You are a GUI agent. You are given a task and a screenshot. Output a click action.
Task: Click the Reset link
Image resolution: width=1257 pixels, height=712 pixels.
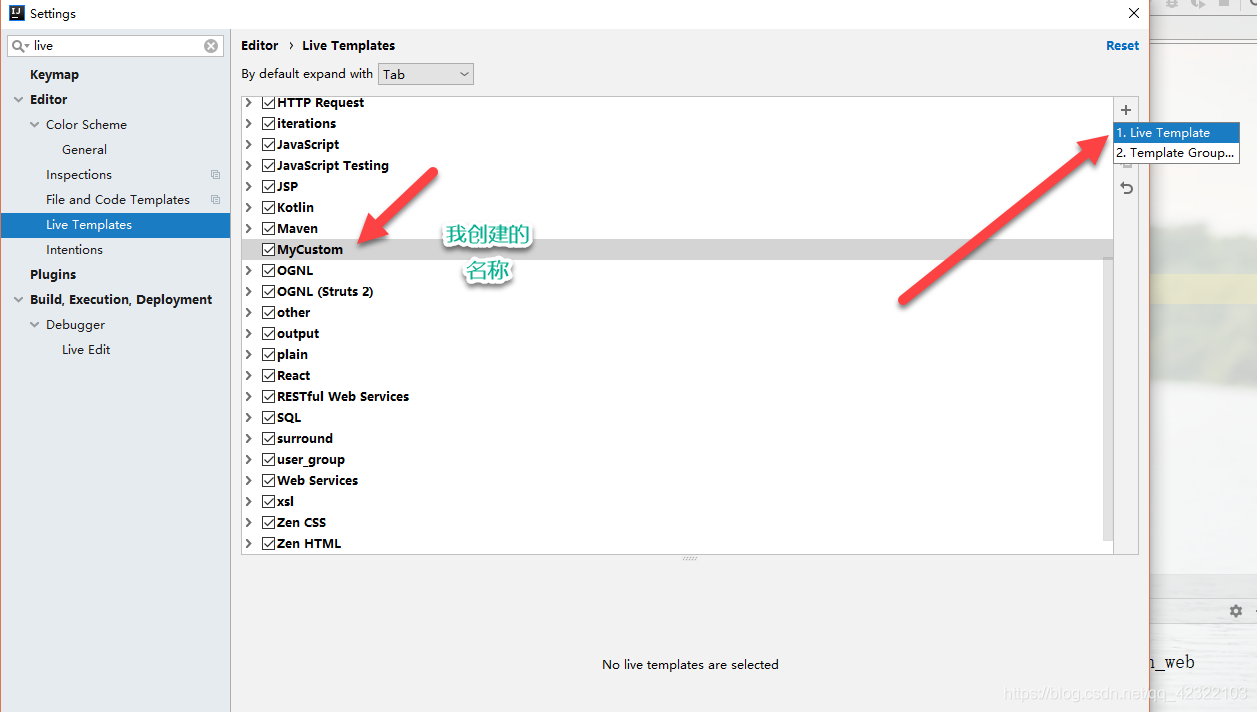[x=1122, y=45]
